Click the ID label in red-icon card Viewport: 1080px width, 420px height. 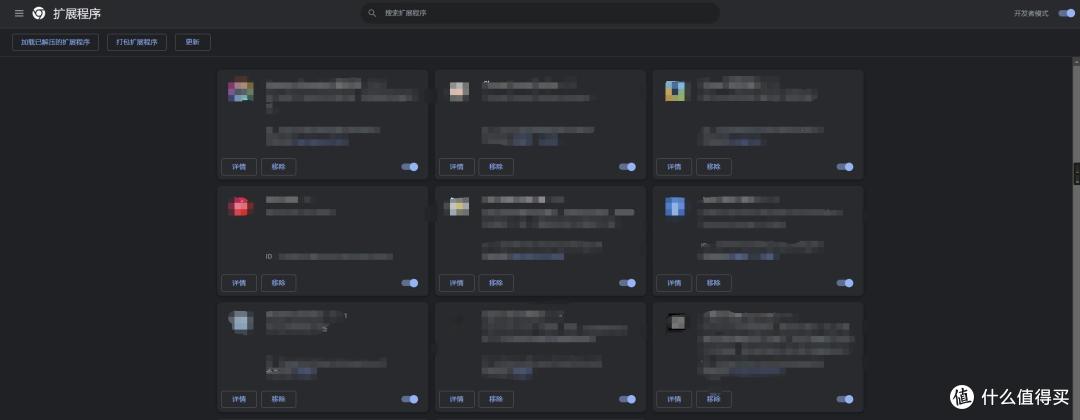click(x=269, y=256)
